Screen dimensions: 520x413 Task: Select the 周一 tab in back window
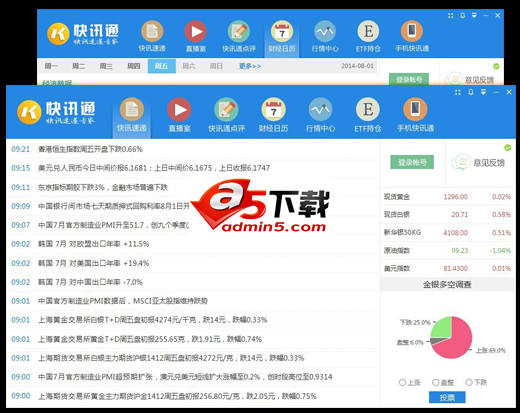51,66
